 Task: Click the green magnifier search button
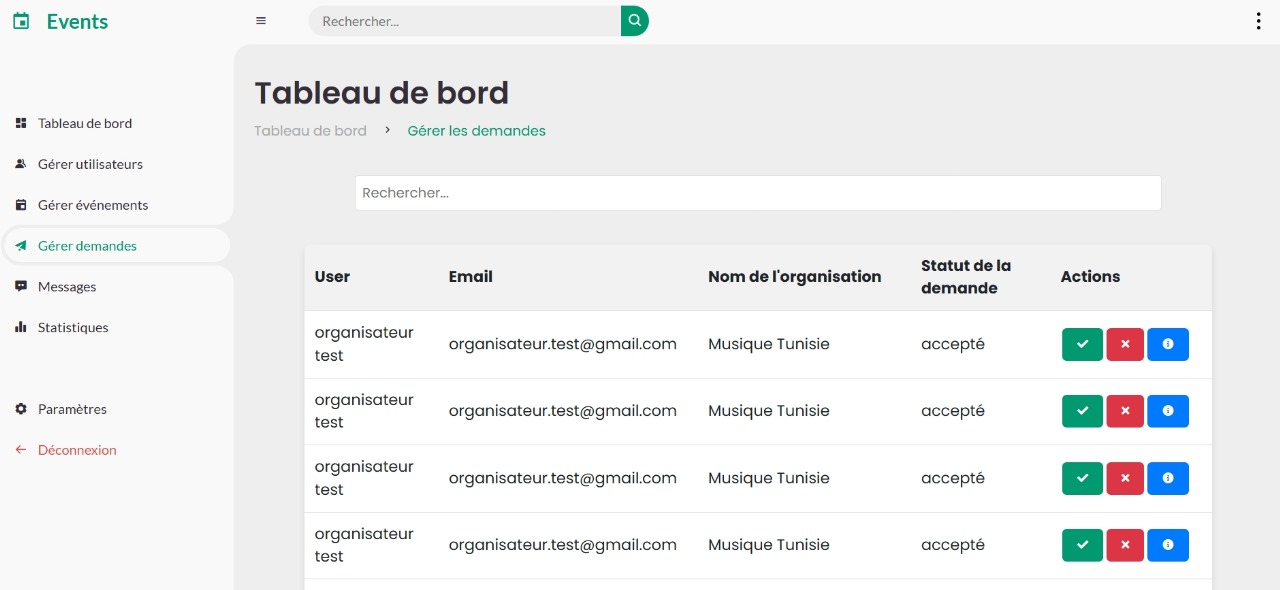(x=635, y=21)
